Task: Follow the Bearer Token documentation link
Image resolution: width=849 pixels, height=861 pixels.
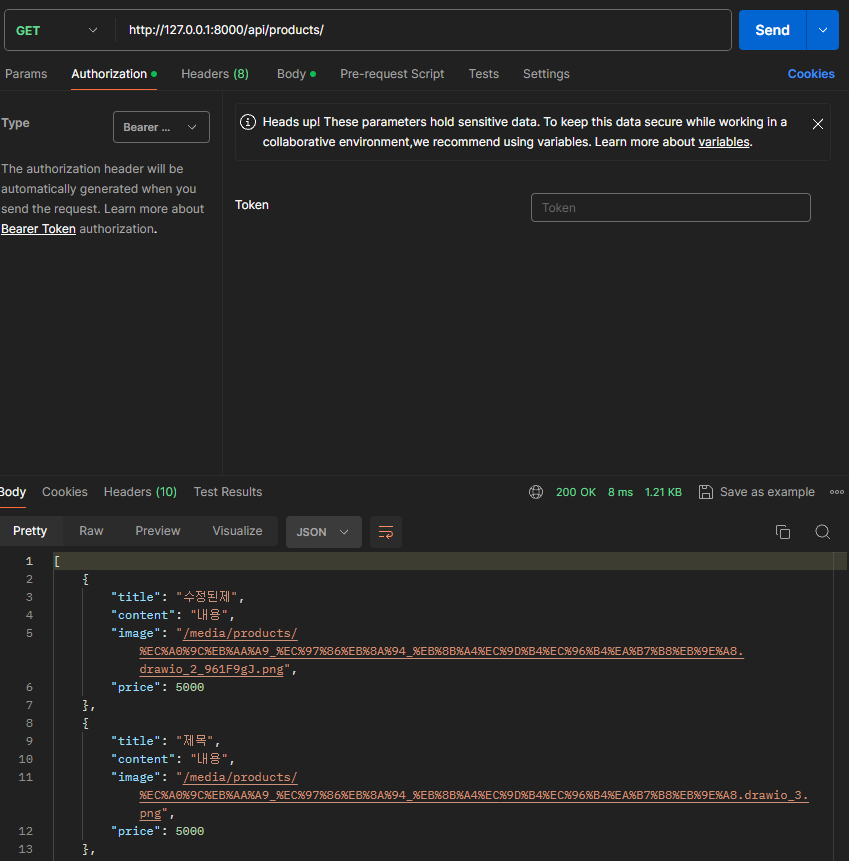Action: [38, 229]
